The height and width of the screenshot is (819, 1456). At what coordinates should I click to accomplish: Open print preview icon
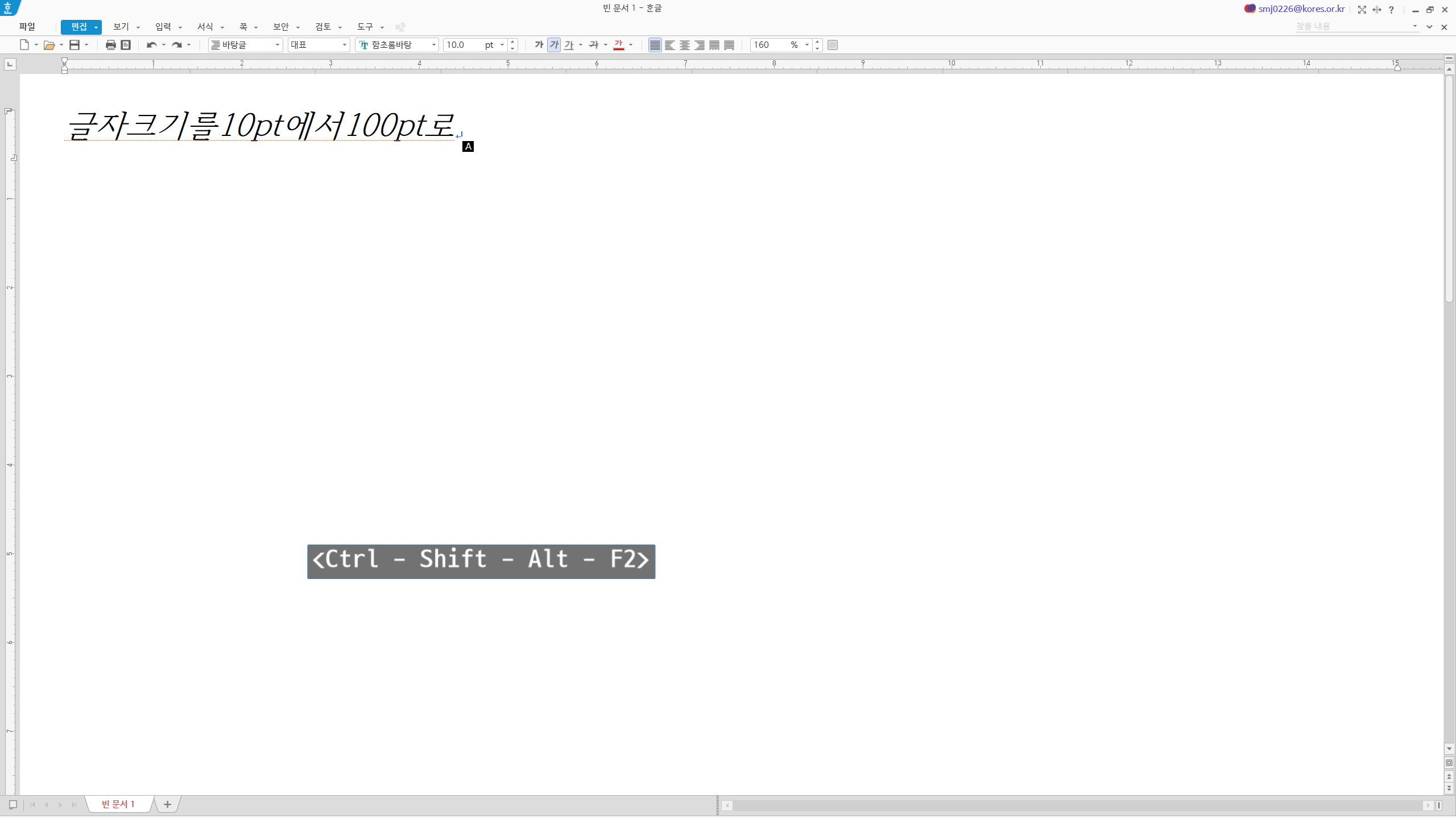click(x=126, y=45)
